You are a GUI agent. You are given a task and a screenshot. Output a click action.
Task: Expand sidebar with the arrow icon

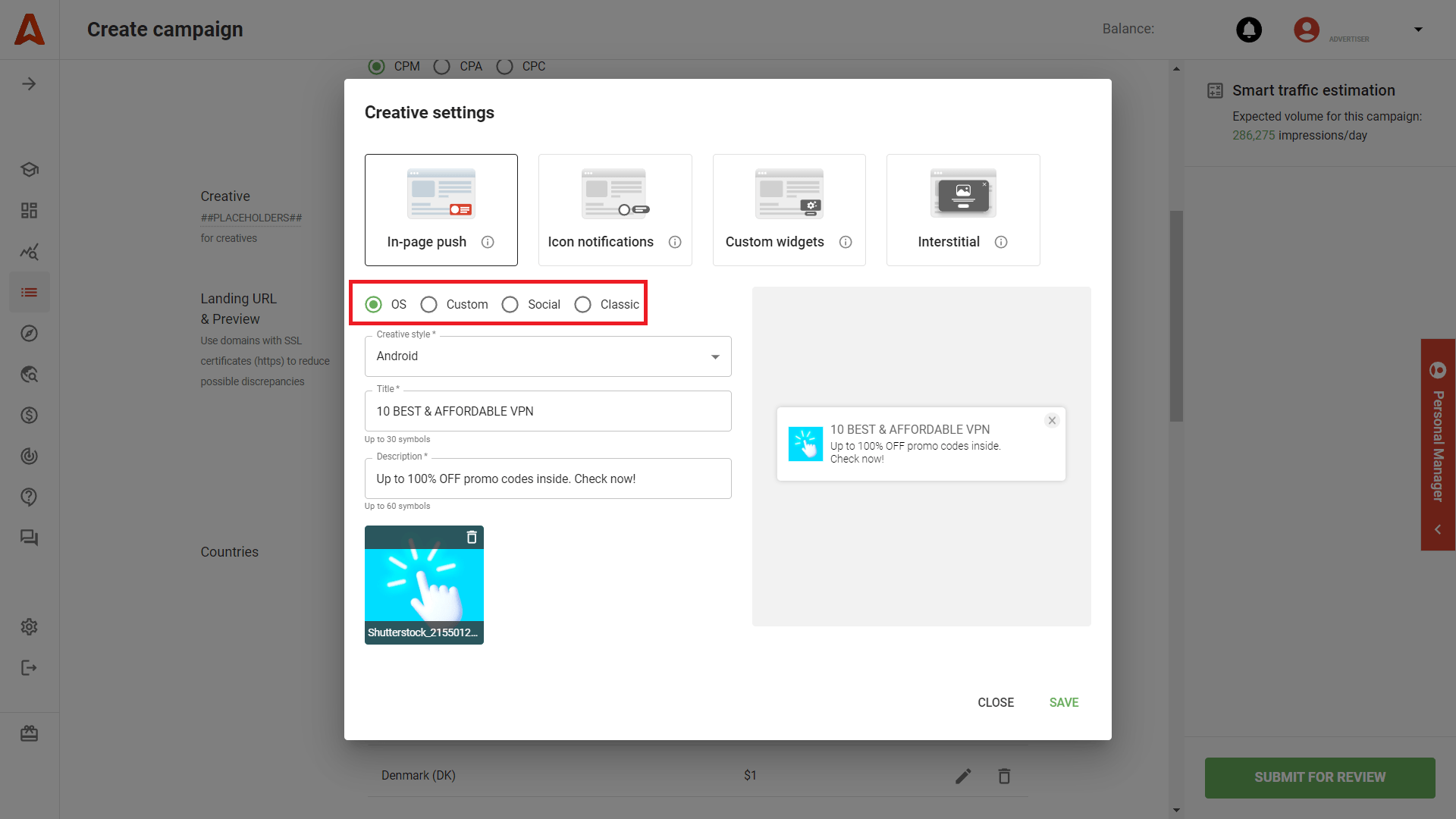[x=29, y=84]
